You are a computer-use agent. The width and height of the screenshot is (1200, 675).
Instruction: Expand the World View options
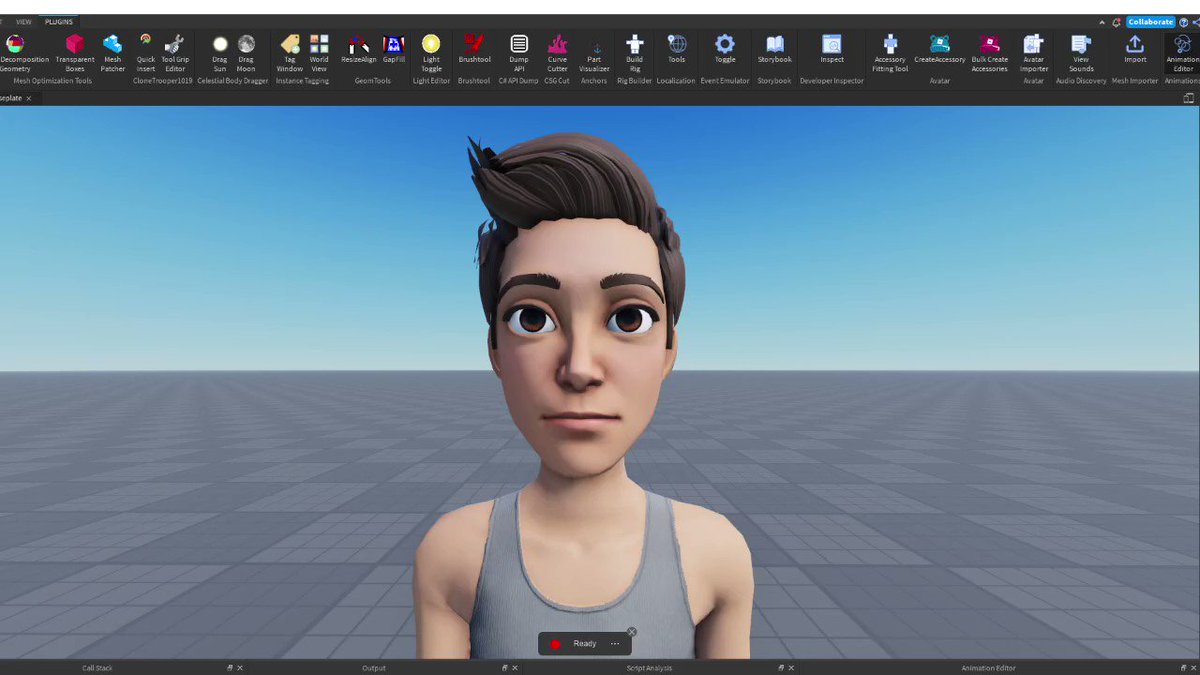(x=318, y=50)
